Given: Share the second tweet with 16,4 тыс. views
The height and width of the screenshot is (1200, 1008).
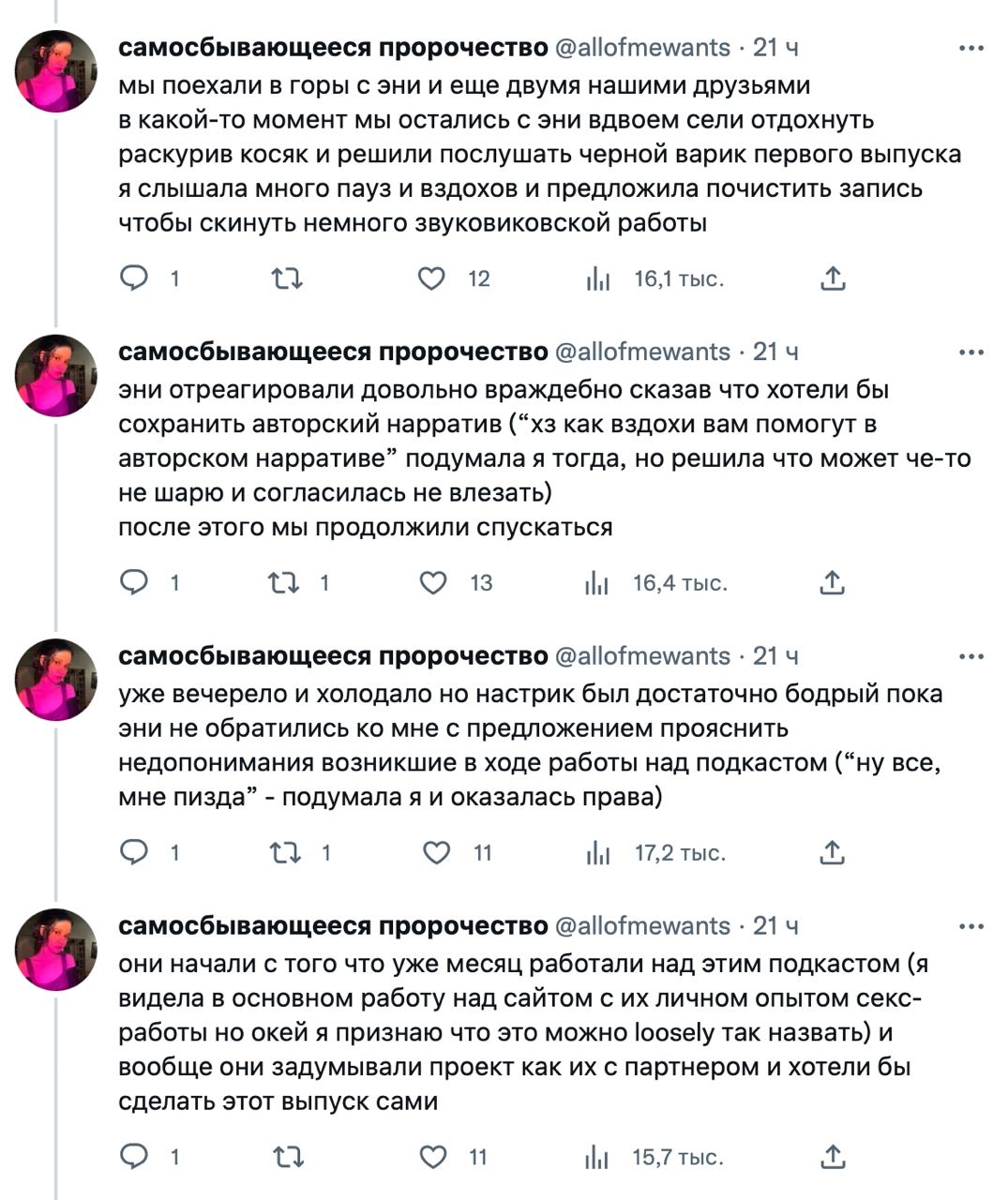Looking at the screenshot, I should pos(833,583).
